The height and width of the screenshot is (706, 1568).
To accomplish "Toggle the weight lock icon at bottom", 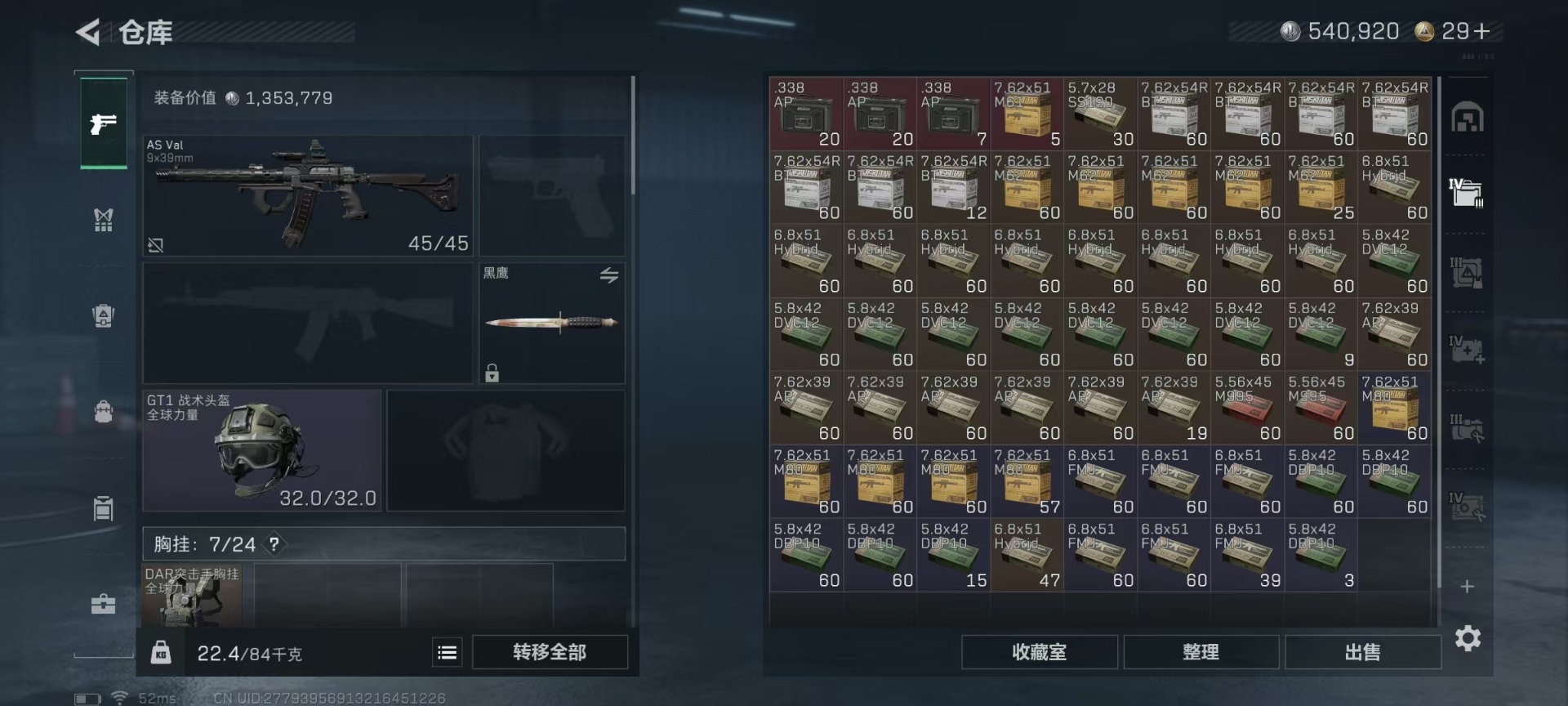I will coord(161,652).
